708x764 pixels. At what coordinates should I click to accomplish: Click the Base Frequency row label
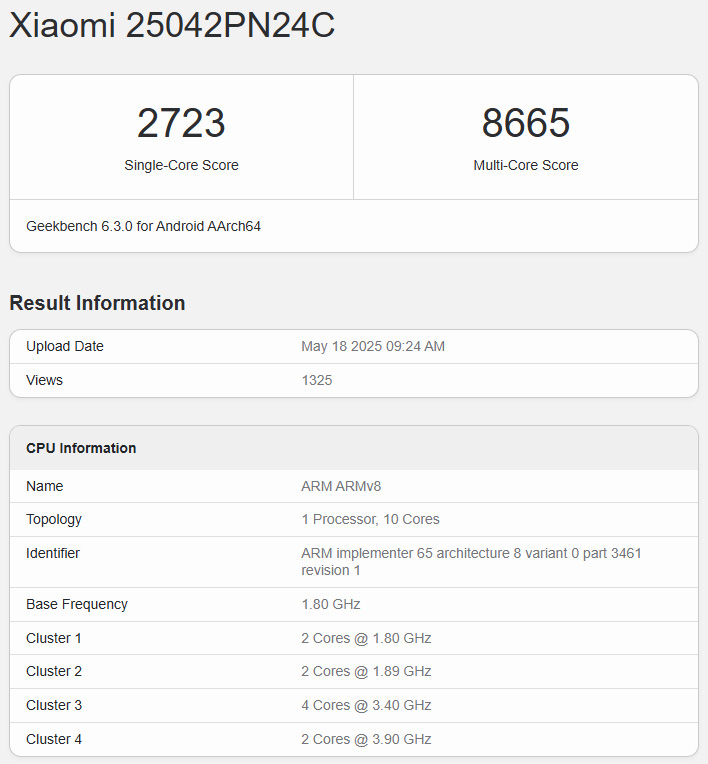77,604
